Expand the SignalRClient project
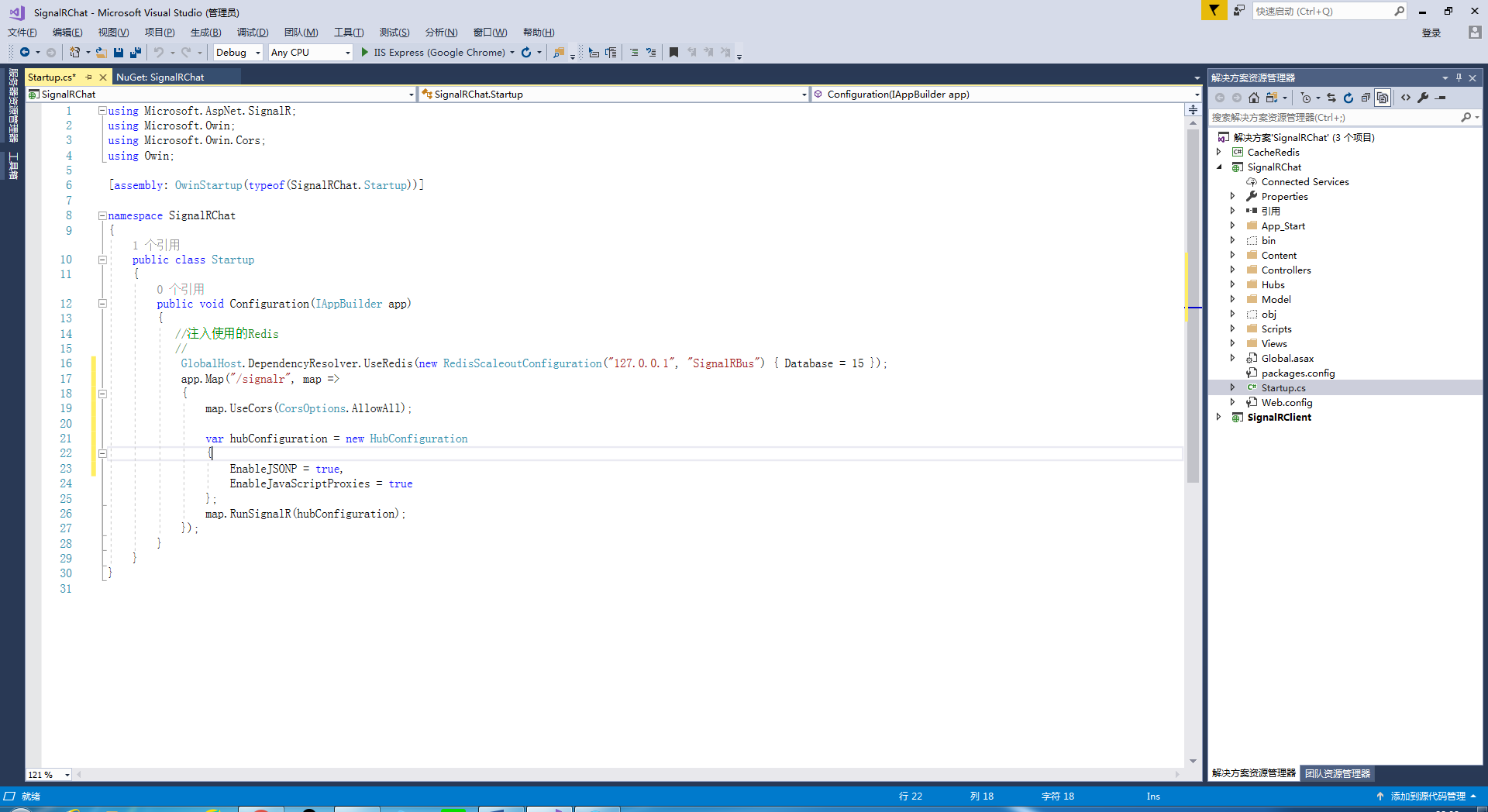Screen dimensions: 1488x812 pyautogui.click(x=1219, y=417)
